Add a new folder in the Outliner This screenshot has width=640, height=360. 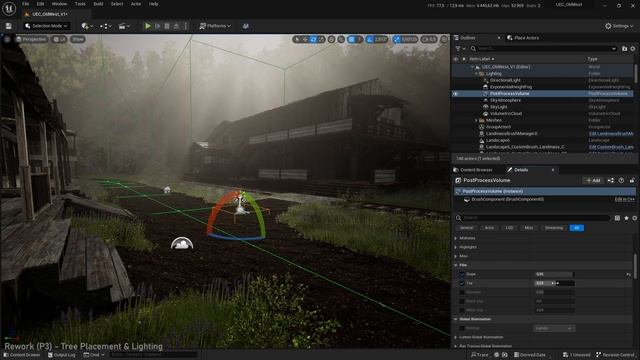tap(624, 49)
